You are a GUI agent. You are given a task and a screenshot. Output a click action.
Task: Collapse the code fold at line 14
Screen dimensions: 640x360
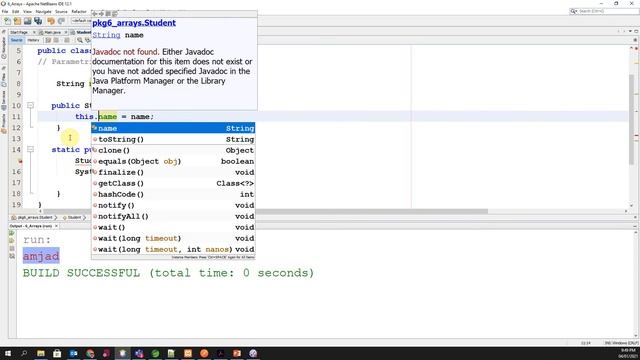coord(30,150)
